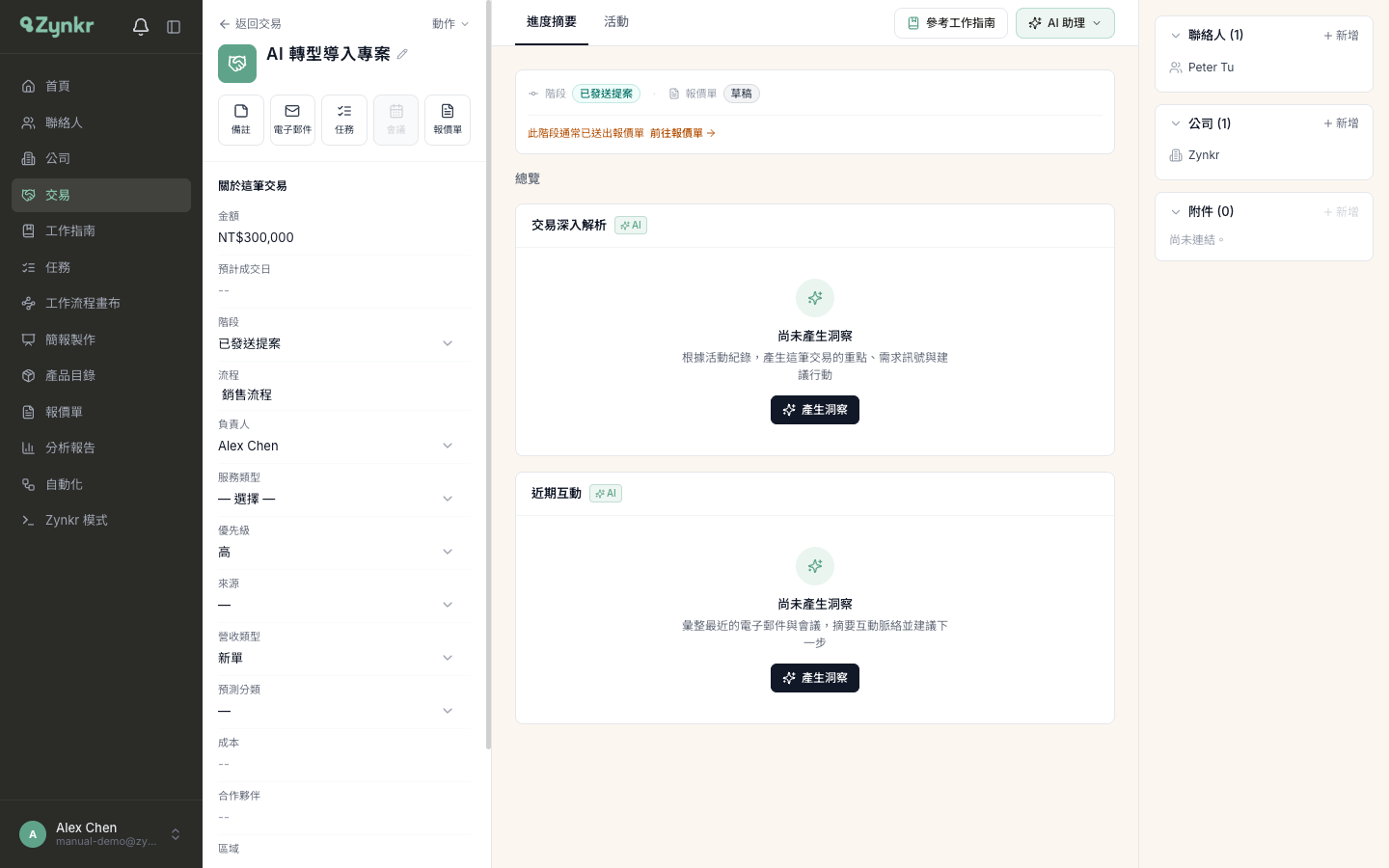1389x868 pixels.
Task: Click the 成本 empty field
Action: (344, 764)
